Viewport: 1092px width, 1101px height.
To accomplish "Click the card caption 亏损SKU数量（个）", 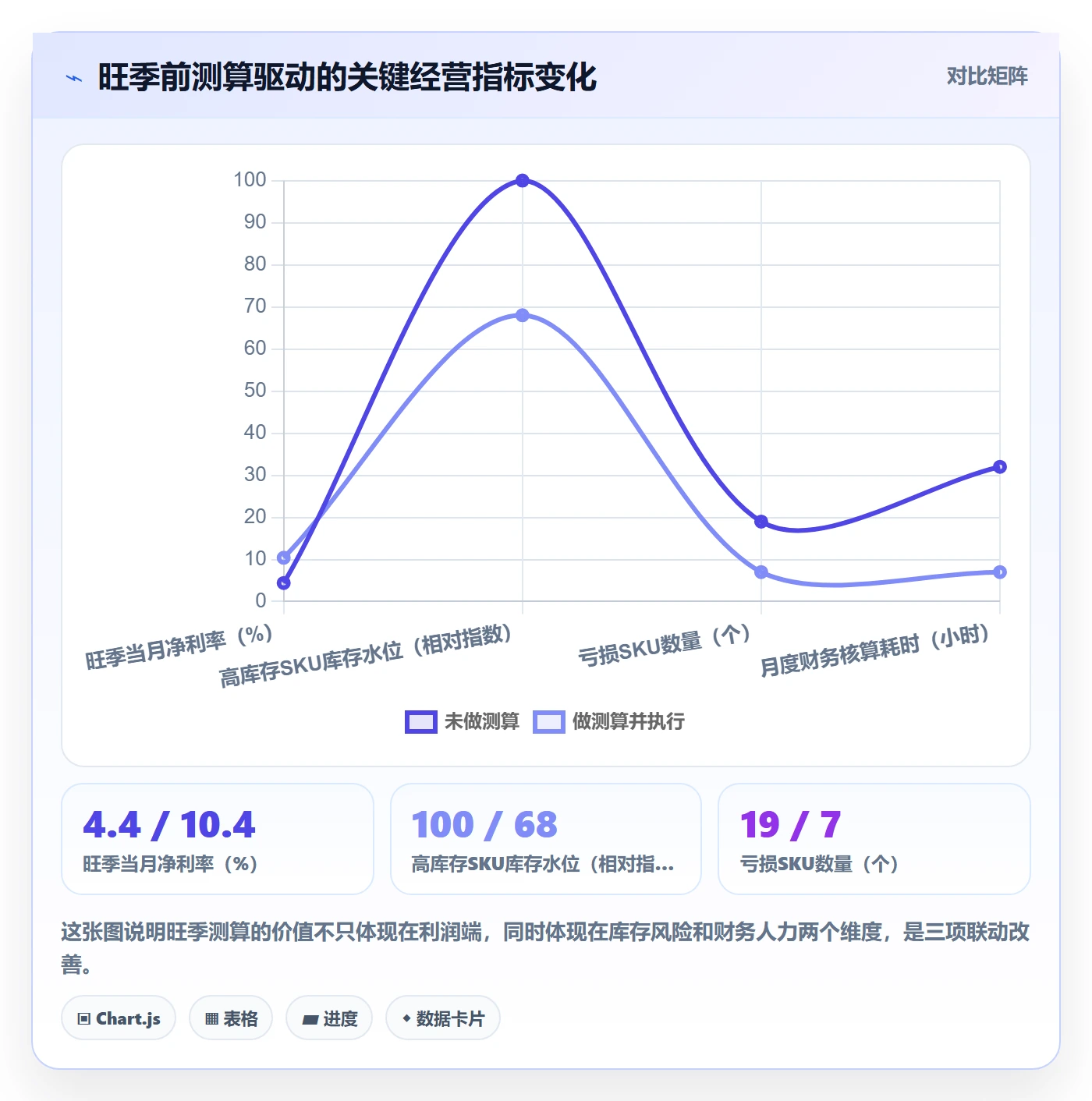I will coord(819,864).
